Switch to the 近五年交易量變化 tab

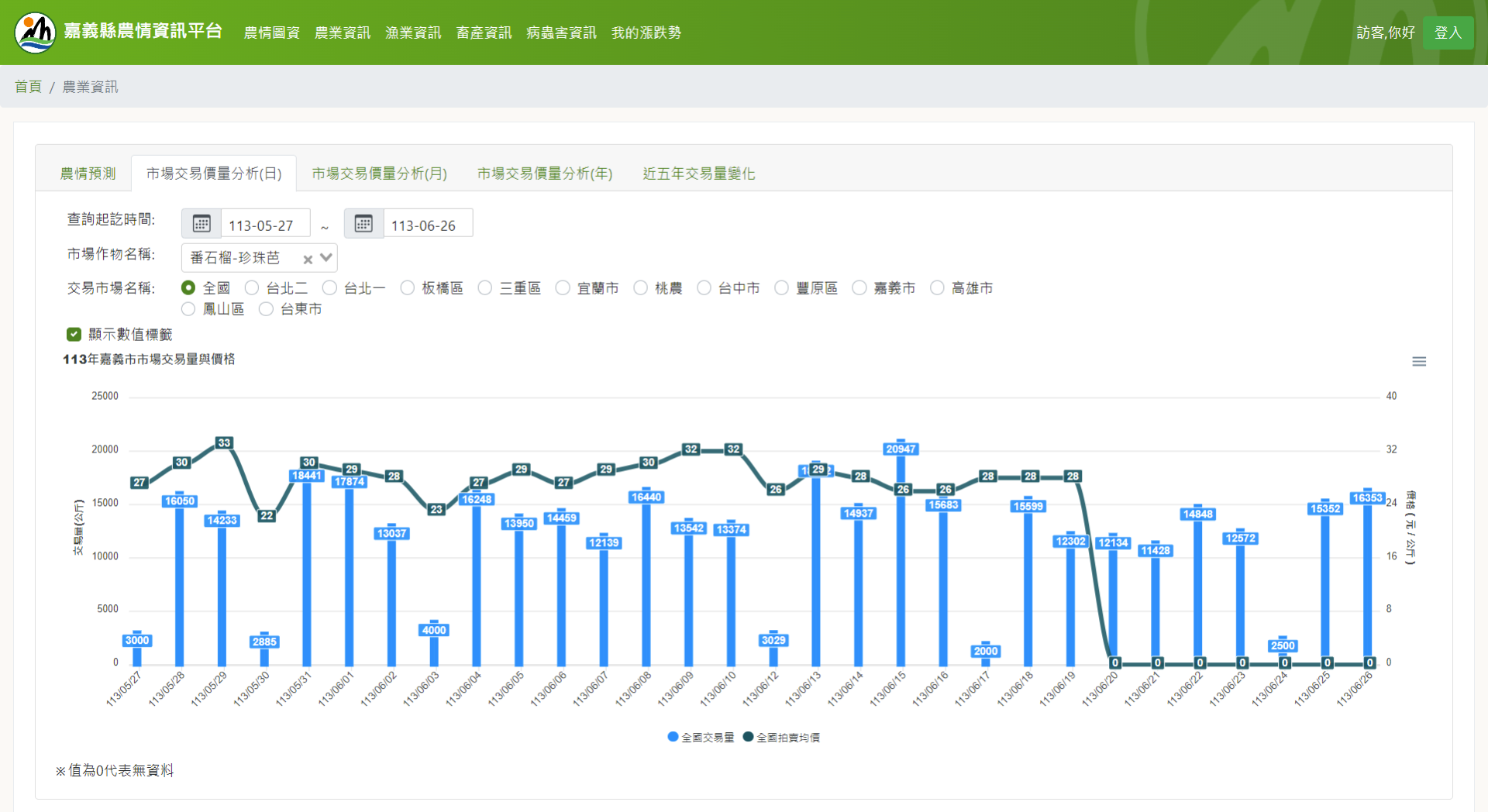click(698, 174)
